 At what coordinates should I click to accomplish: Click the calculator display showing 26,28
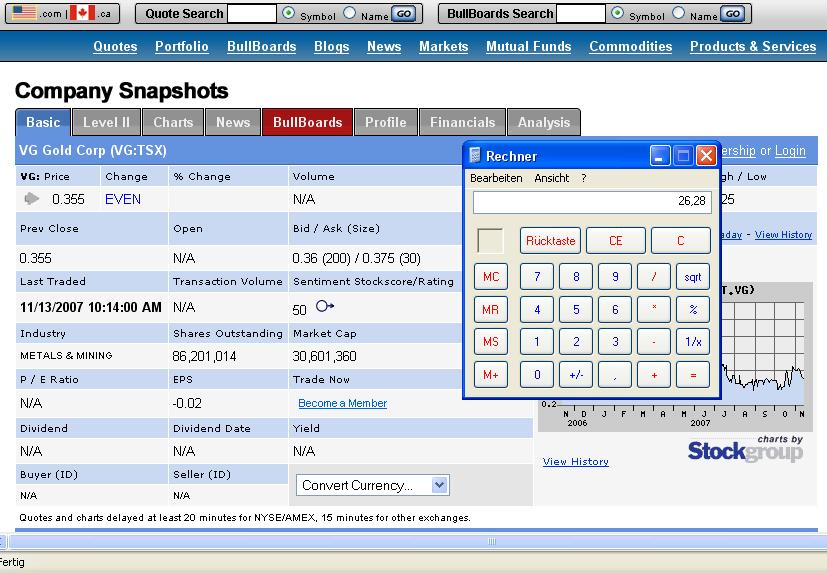pos(592,202)
